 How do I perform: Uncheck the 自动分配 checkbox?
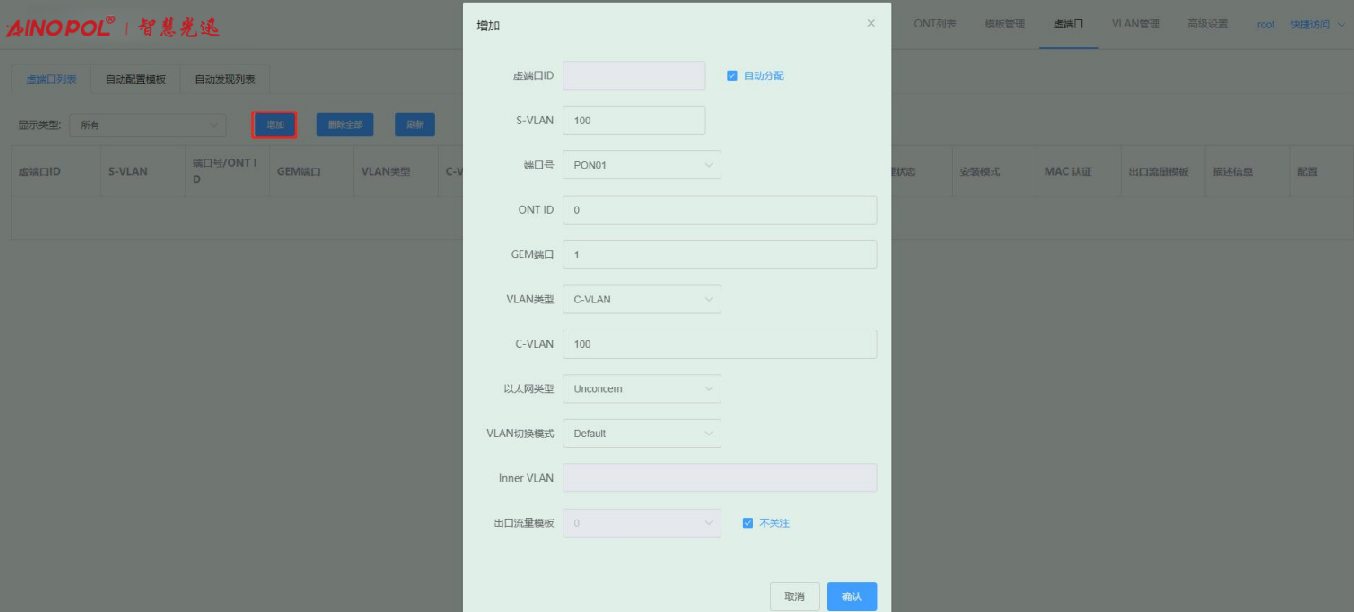[733, 76]
